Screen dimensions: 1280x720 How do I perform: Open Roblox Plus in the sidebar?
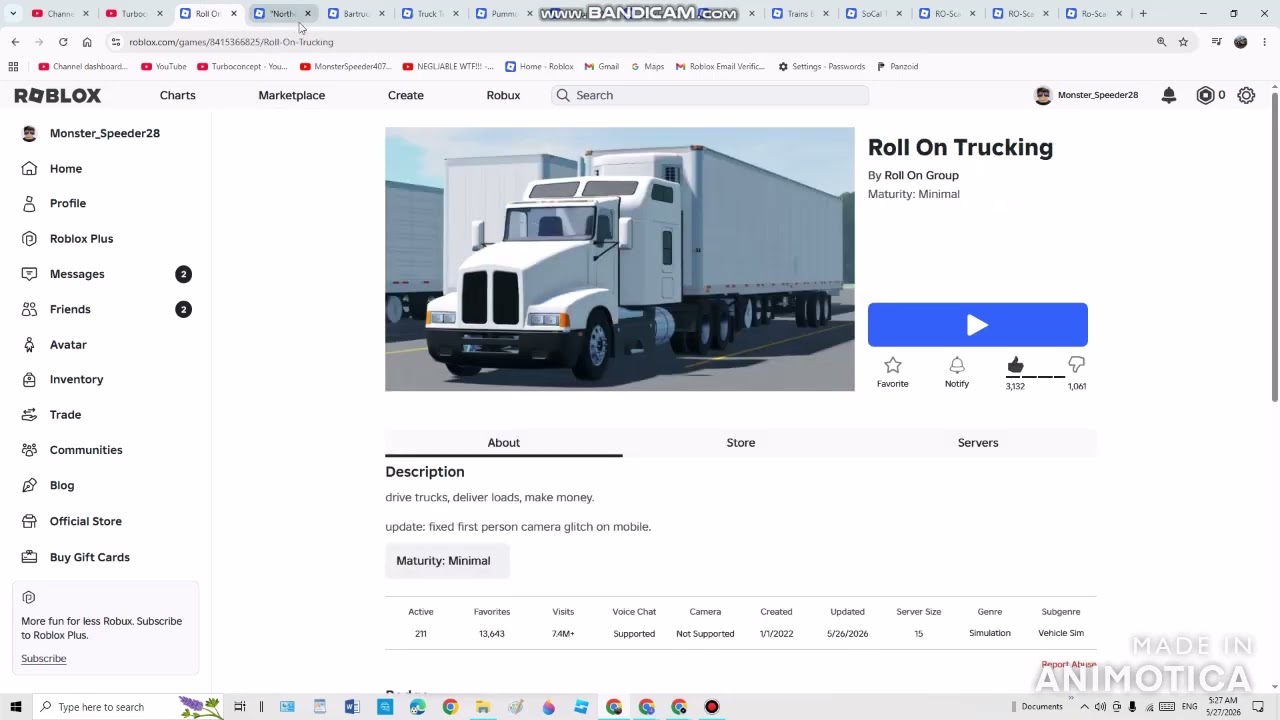point(81,238)
